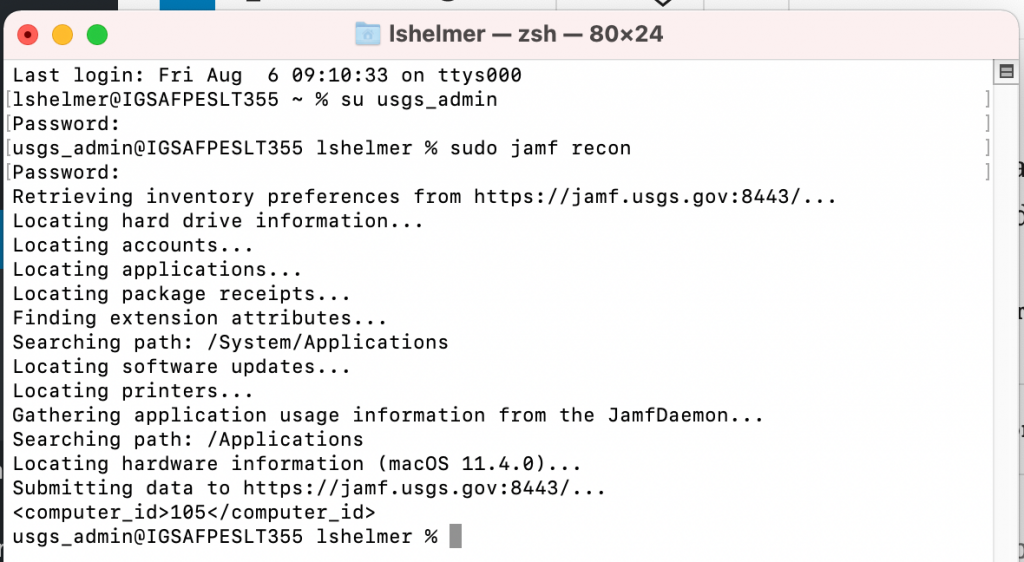The width and height of the screenshot is (1024, 562).
Task: Click the computer_id 105 output line
Action: coord(194,512)
